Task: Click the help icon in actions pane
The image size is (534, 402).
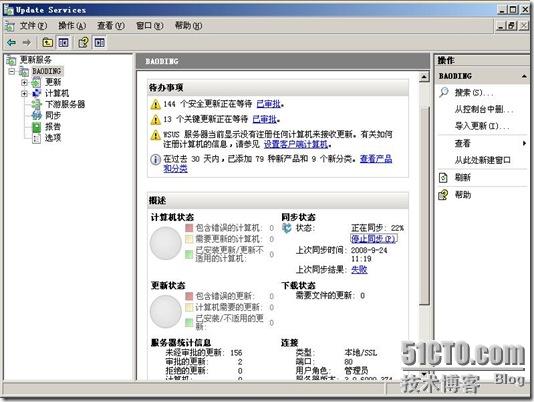Action: point(443,195)
